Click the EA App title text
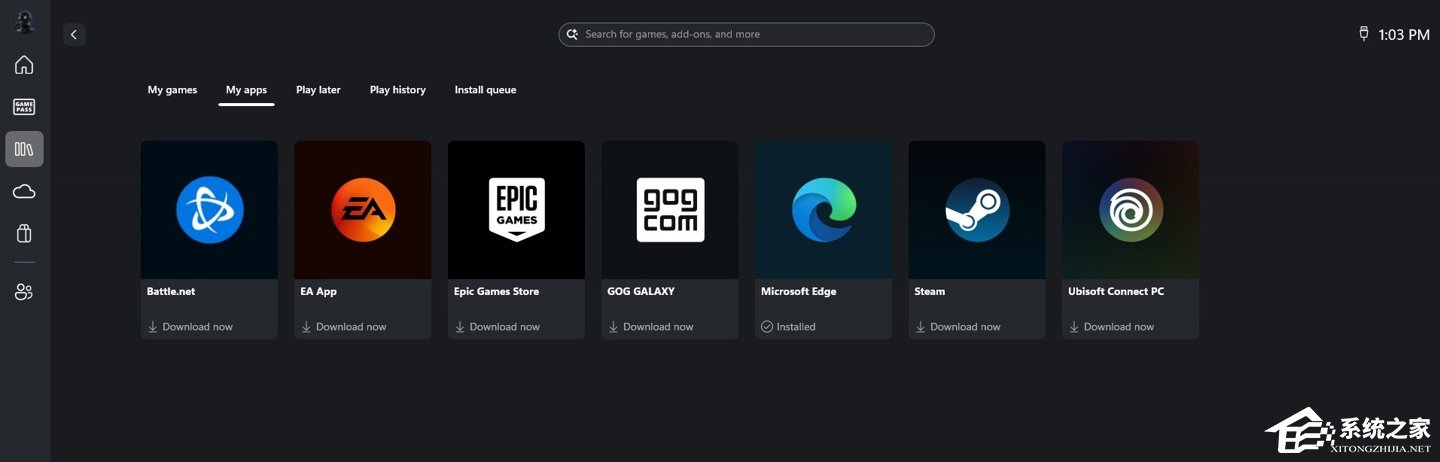Screen dimensions: 1440x462 pyautogui.click(x=319, y=292)
